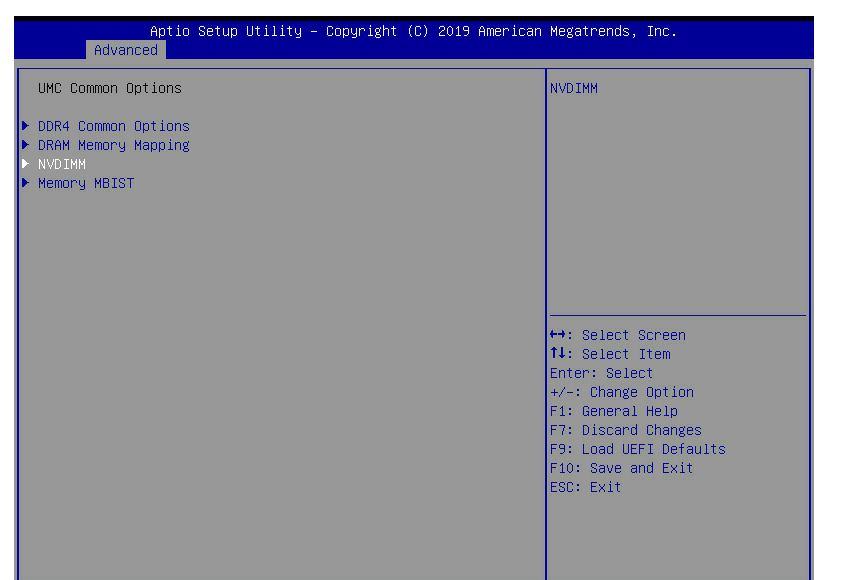Click the F9: Load UEFI Defaults hint
The height and width of the screenshot is (580, 845).
[x=638, y=449]
